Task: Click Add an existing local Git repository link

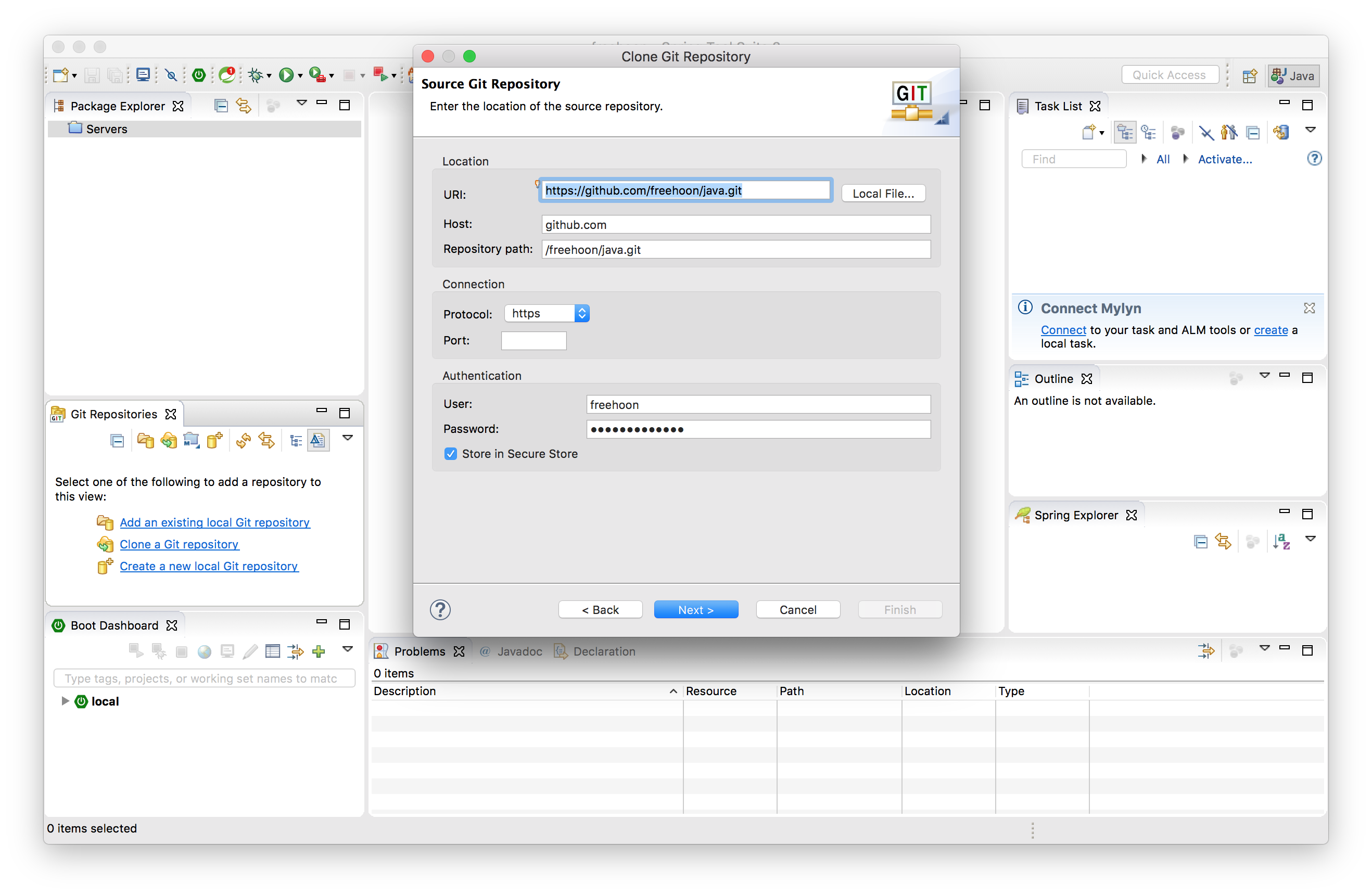Action: click(214, 522)
